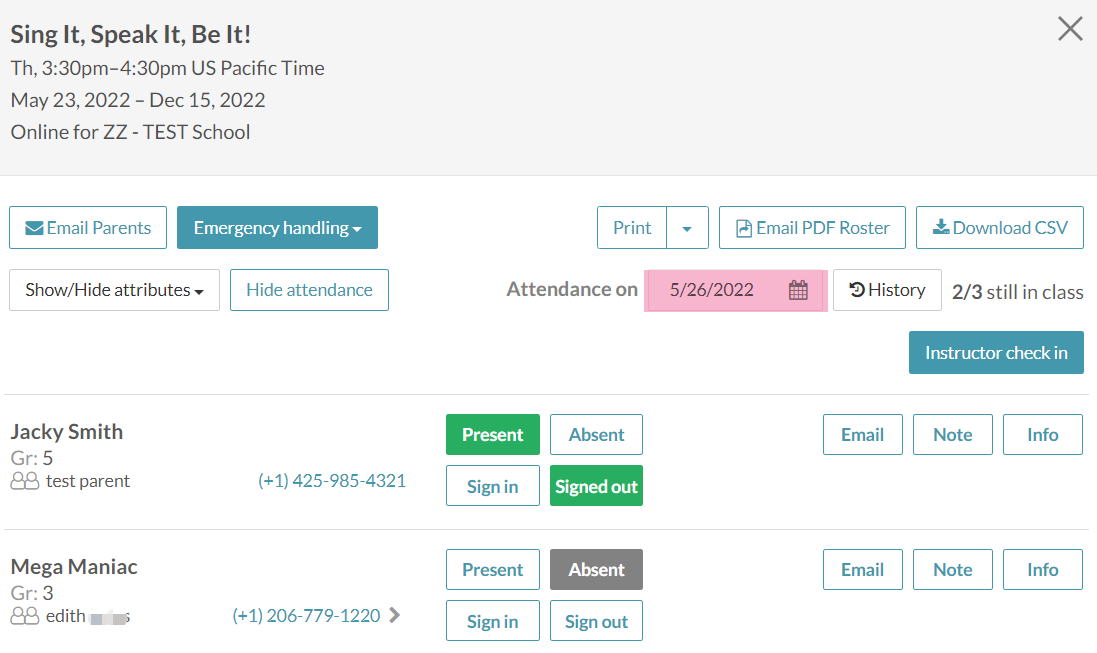Image resolution: width=1097 pixels, height=653 pixels.
Task: Click the PDF share icon on Email PDF Roster
Action: [x=744, y=228]
